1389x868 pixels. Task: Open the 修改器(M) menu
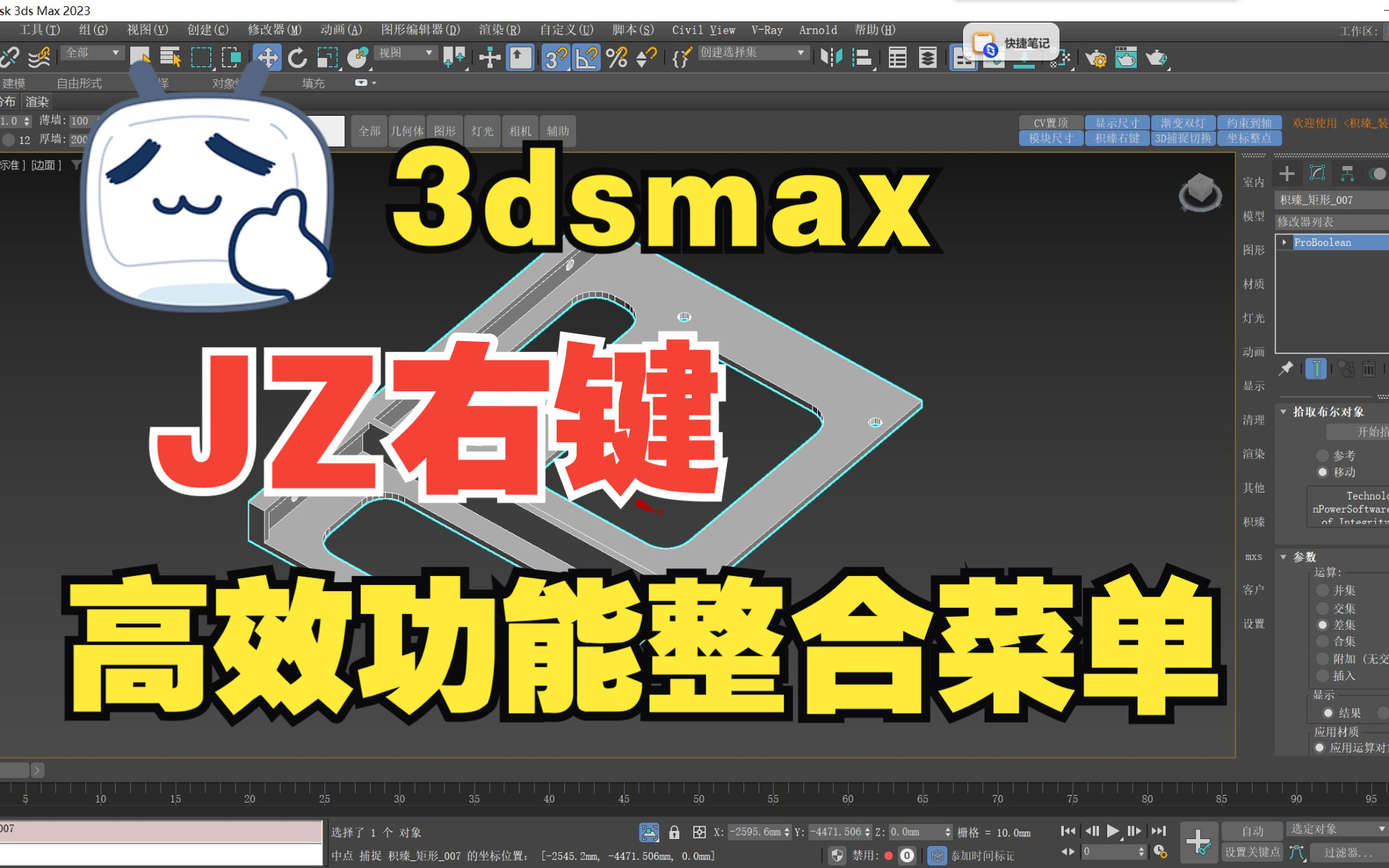[274, 30]
